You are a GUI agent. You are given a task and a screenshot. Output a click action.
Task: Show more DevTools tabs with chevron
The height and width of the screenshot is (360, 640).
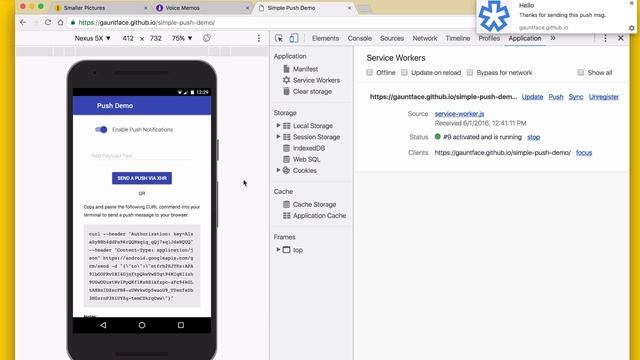(553, 38)
